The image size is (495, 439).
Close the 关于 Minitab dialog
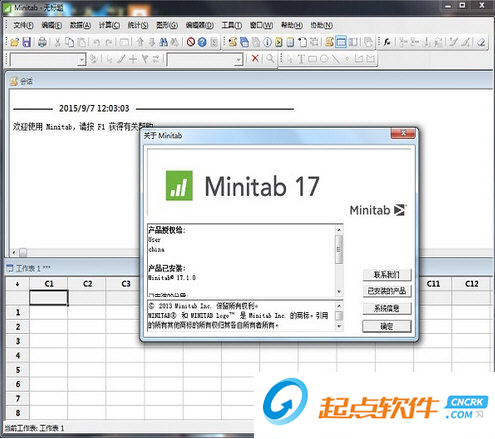[403, 133]
